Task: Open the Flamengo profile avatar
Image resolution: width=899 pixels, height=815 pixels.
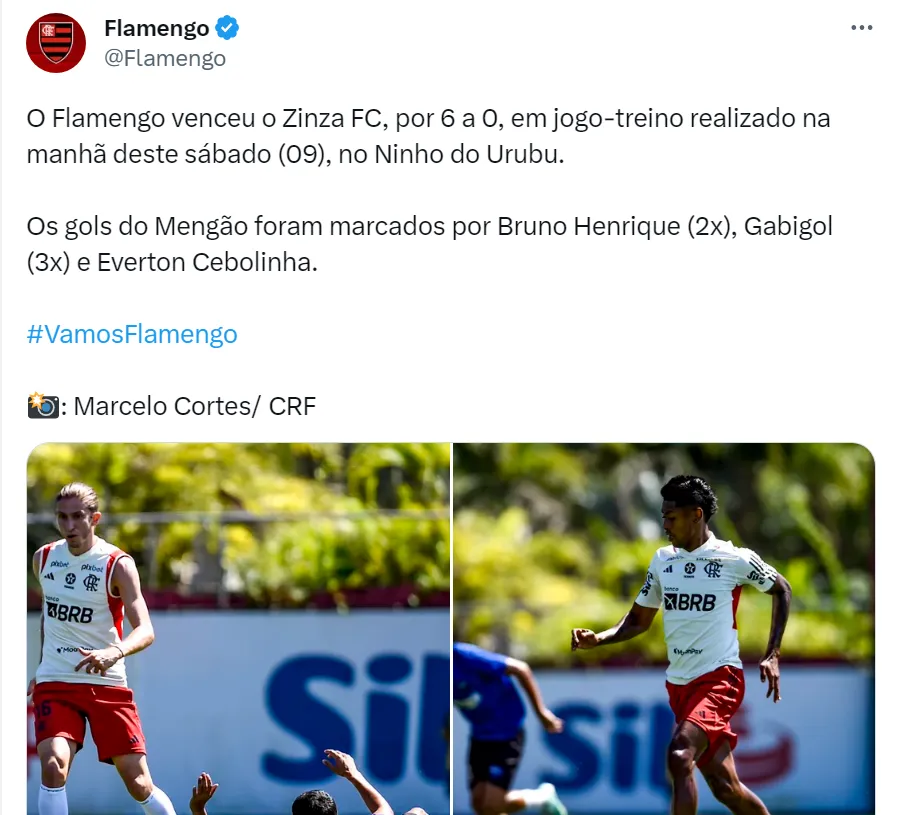Action: pyautogui.click(x=56, y=43)
